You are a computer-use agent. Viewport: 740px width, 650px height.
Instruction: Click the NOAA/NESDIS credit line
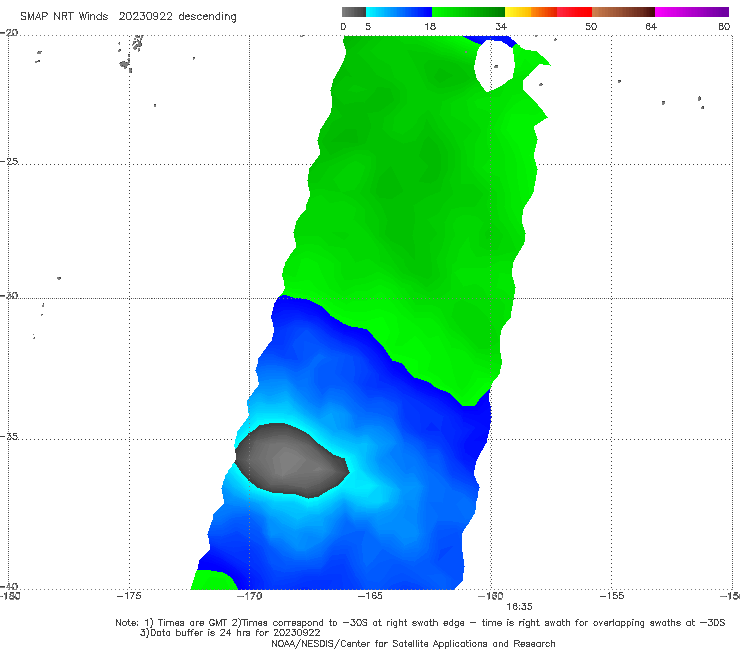point(413,643)
